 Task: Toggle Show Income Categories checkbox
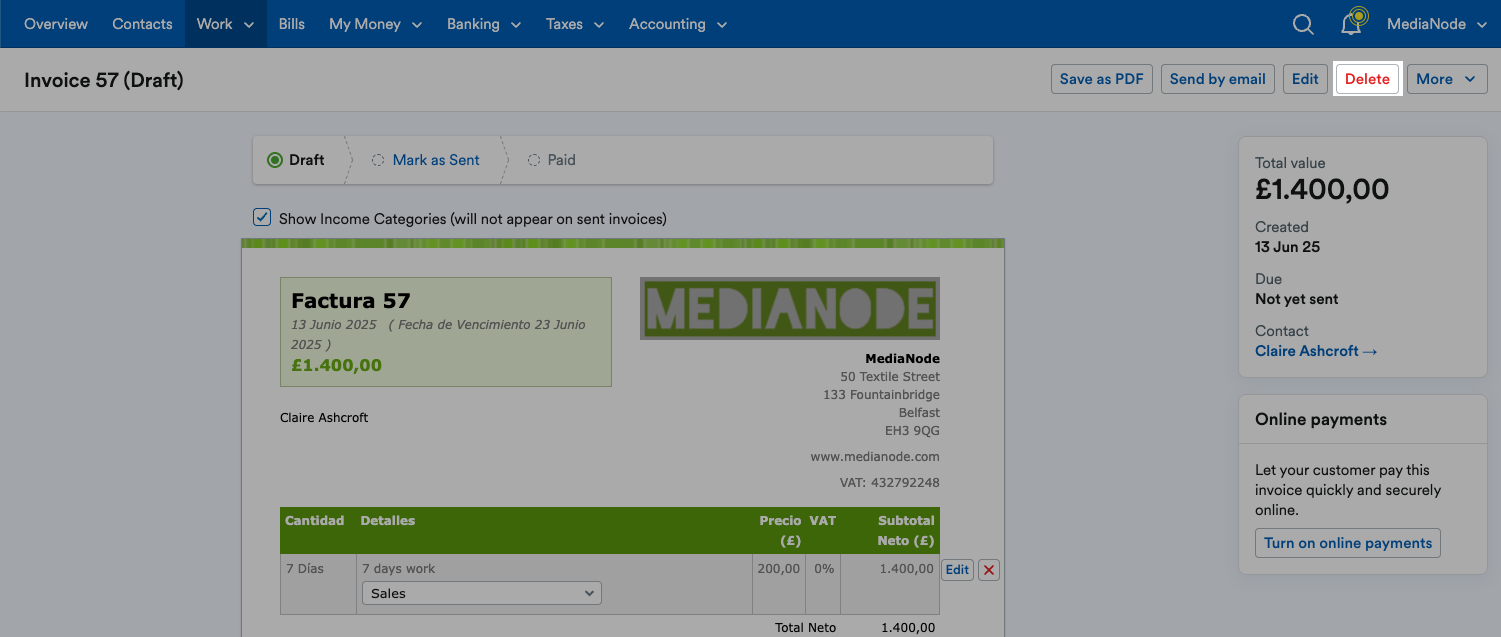262,217
